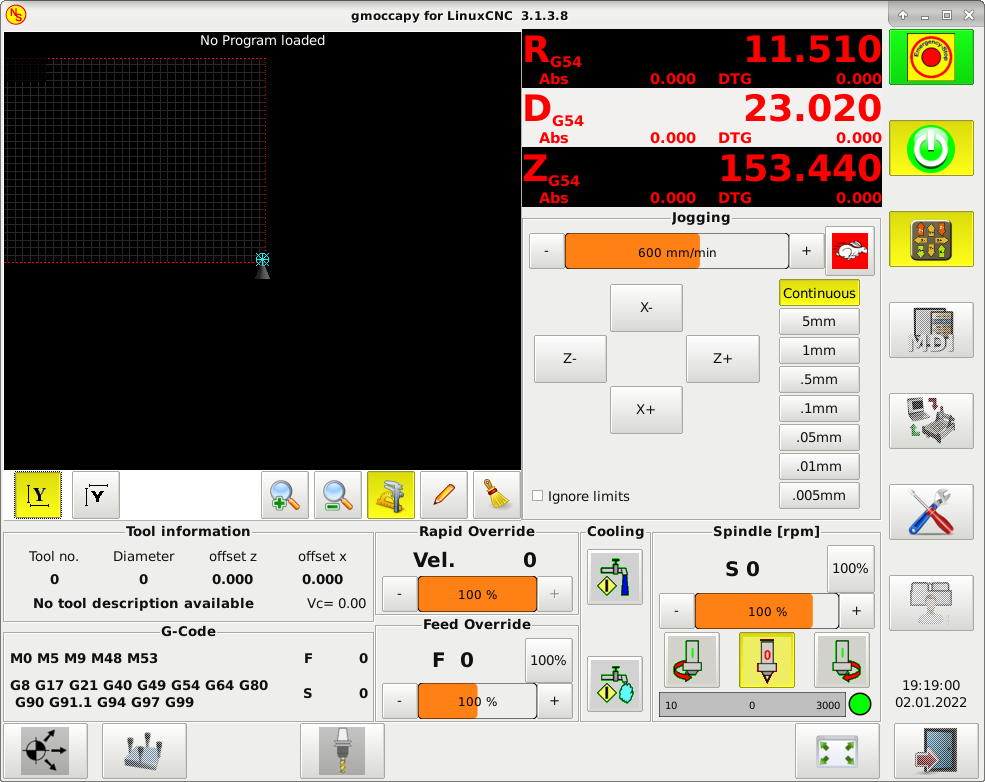
Task: Adjust the spindle override slider
Action: click(x=767, y=611)
